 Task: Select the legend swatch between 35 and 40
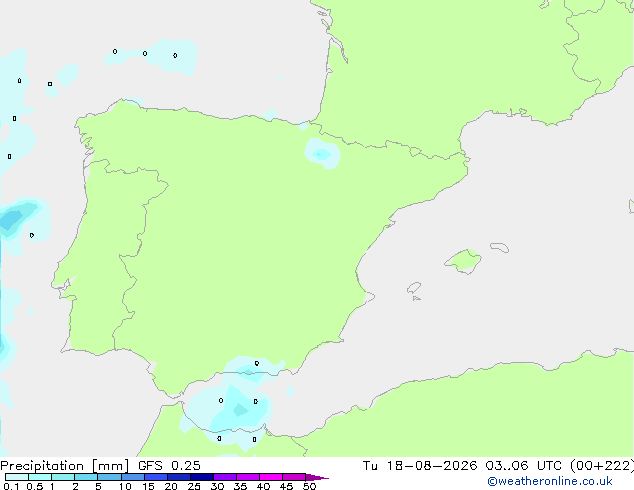click(248, 477)
